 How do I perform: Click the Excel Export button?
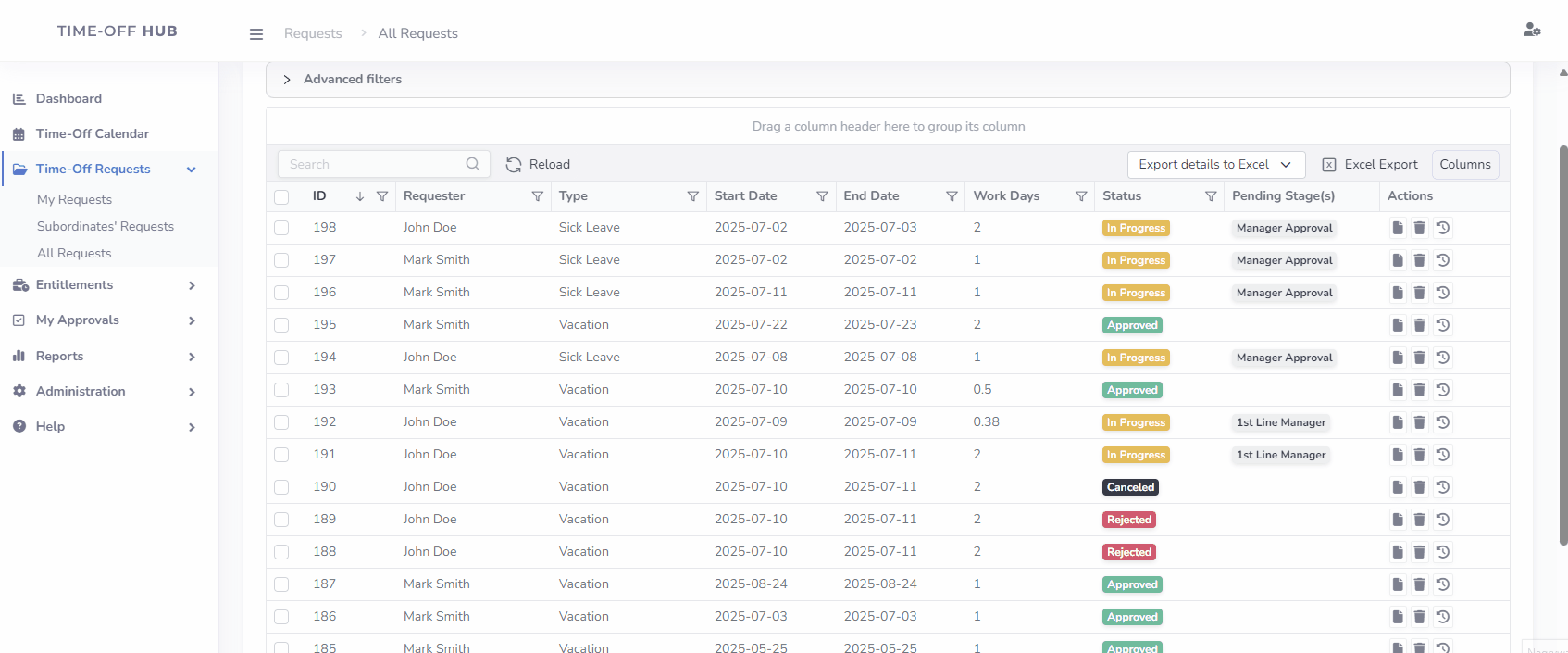coord(1370,165)
